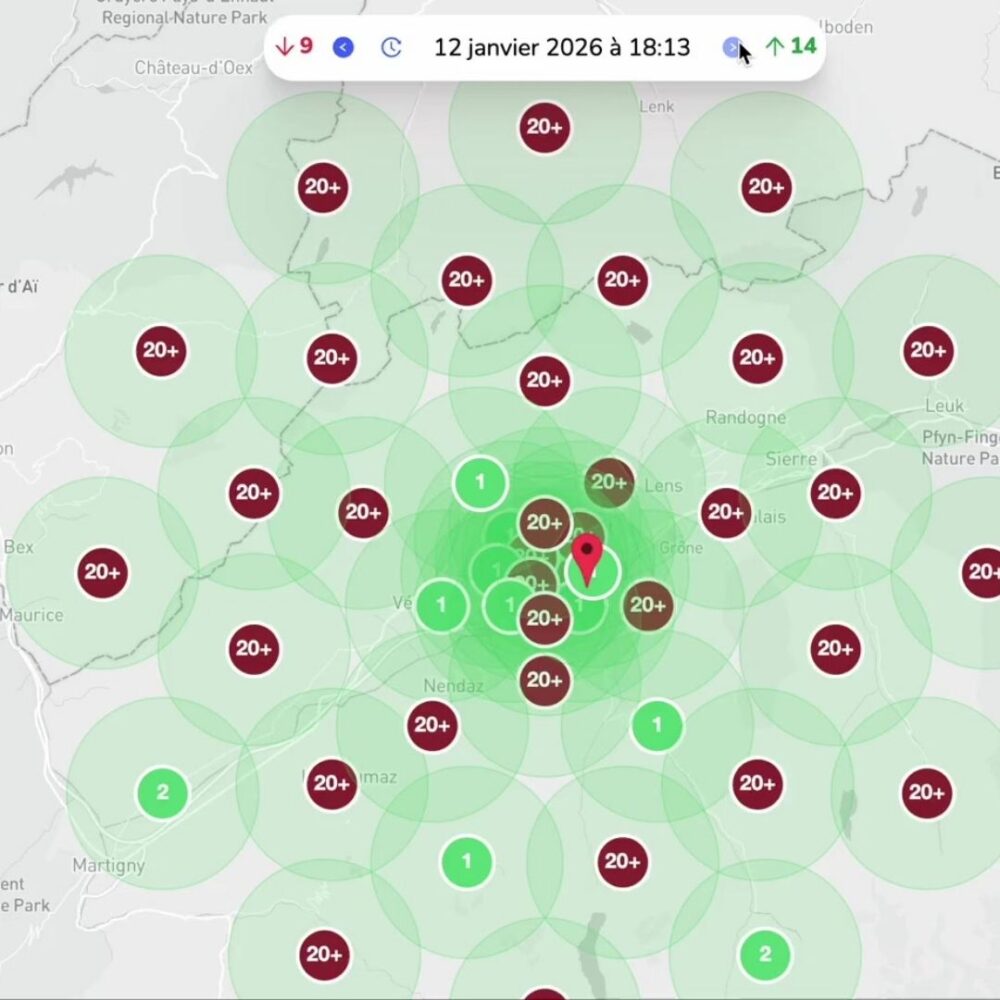Image resolution: width=1000 pixels, height=1000 pixels.
Task: Select the green 1 cluster left of center
Action: pos(441,604)
